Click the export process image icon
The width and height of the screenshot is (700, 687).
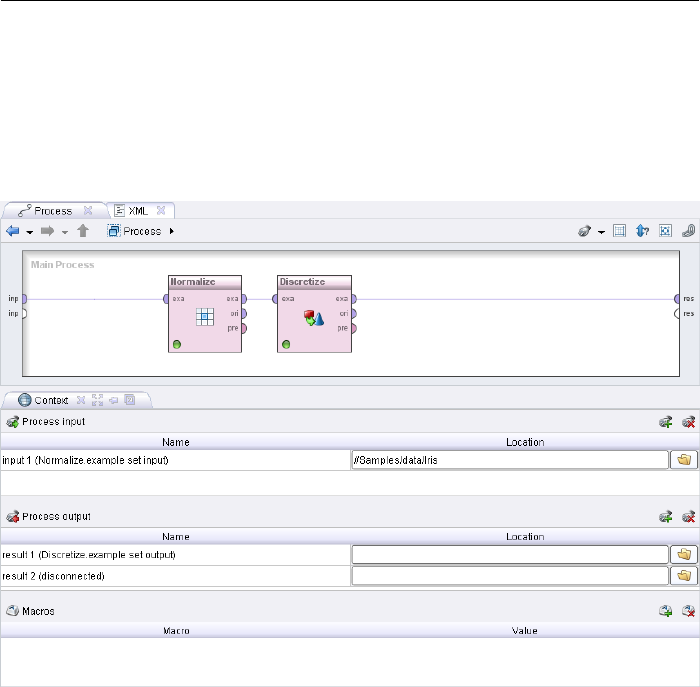coord(688,231)
